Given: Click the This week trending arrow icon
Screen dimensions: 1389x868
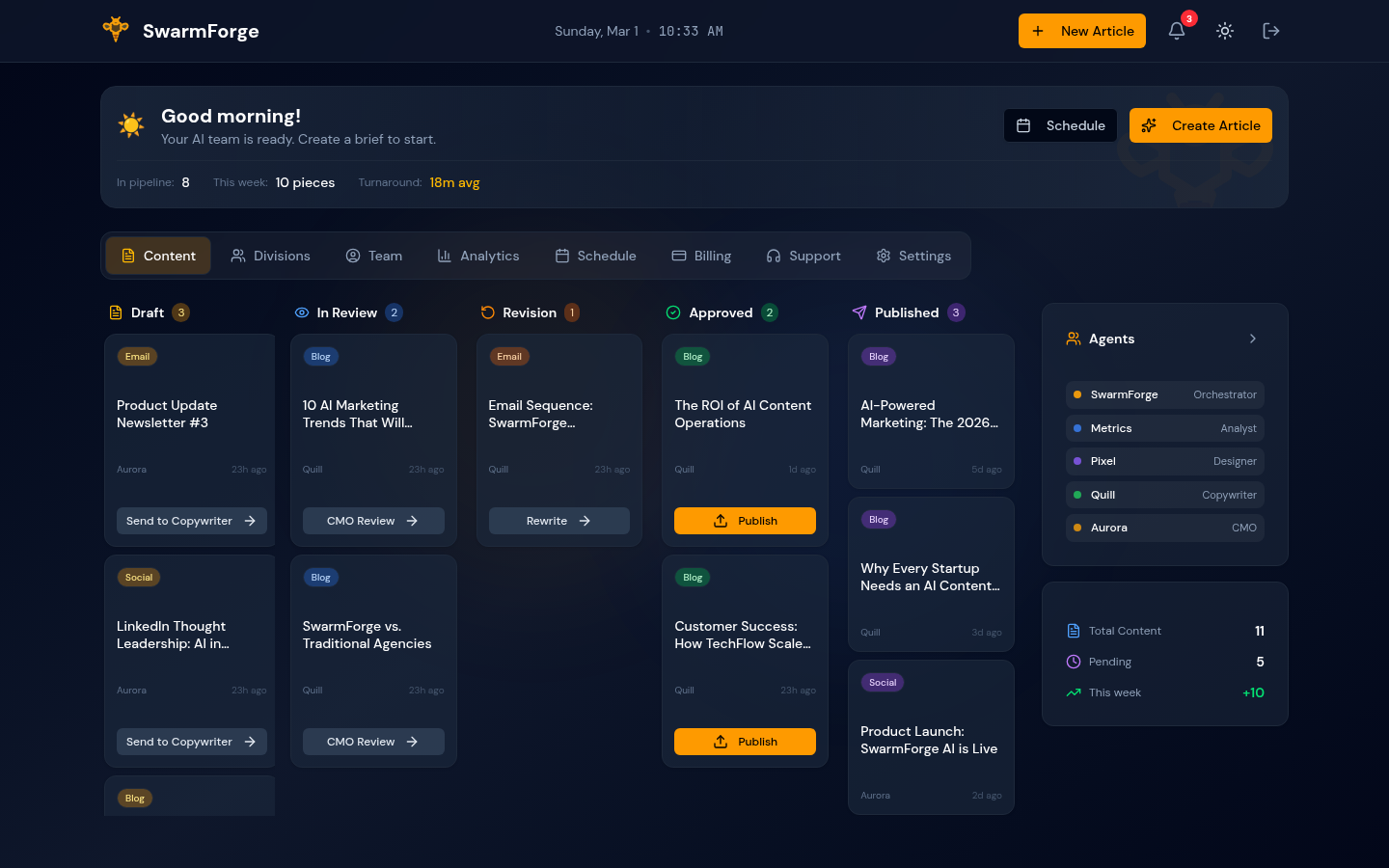Looking at the screenshot, I should click(1073, 692).
